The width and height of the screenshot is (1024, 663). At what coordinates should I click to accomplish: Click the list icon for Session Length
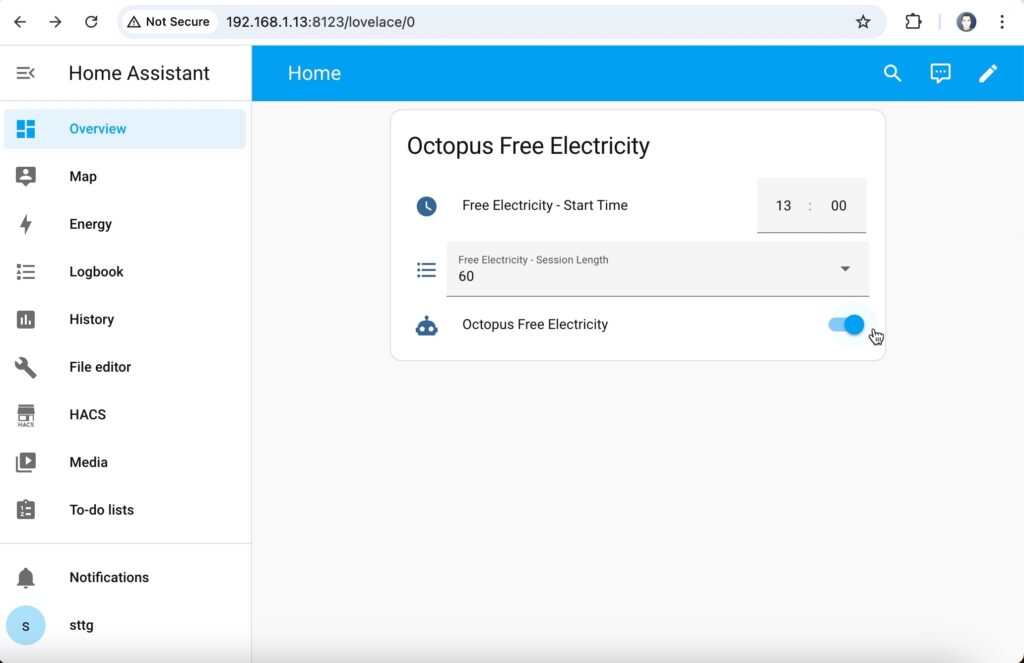coord(426,269)
